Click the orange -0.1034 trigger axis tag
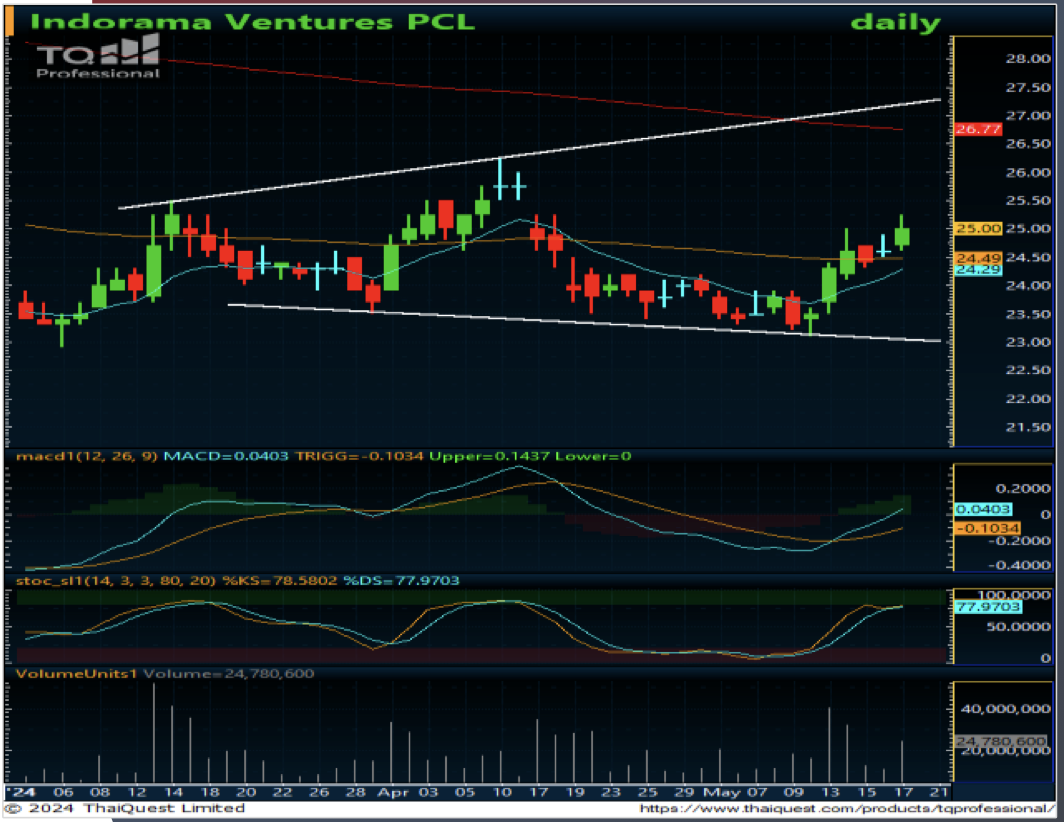This screenshot has width=1064, height=822. coord(988,528)
